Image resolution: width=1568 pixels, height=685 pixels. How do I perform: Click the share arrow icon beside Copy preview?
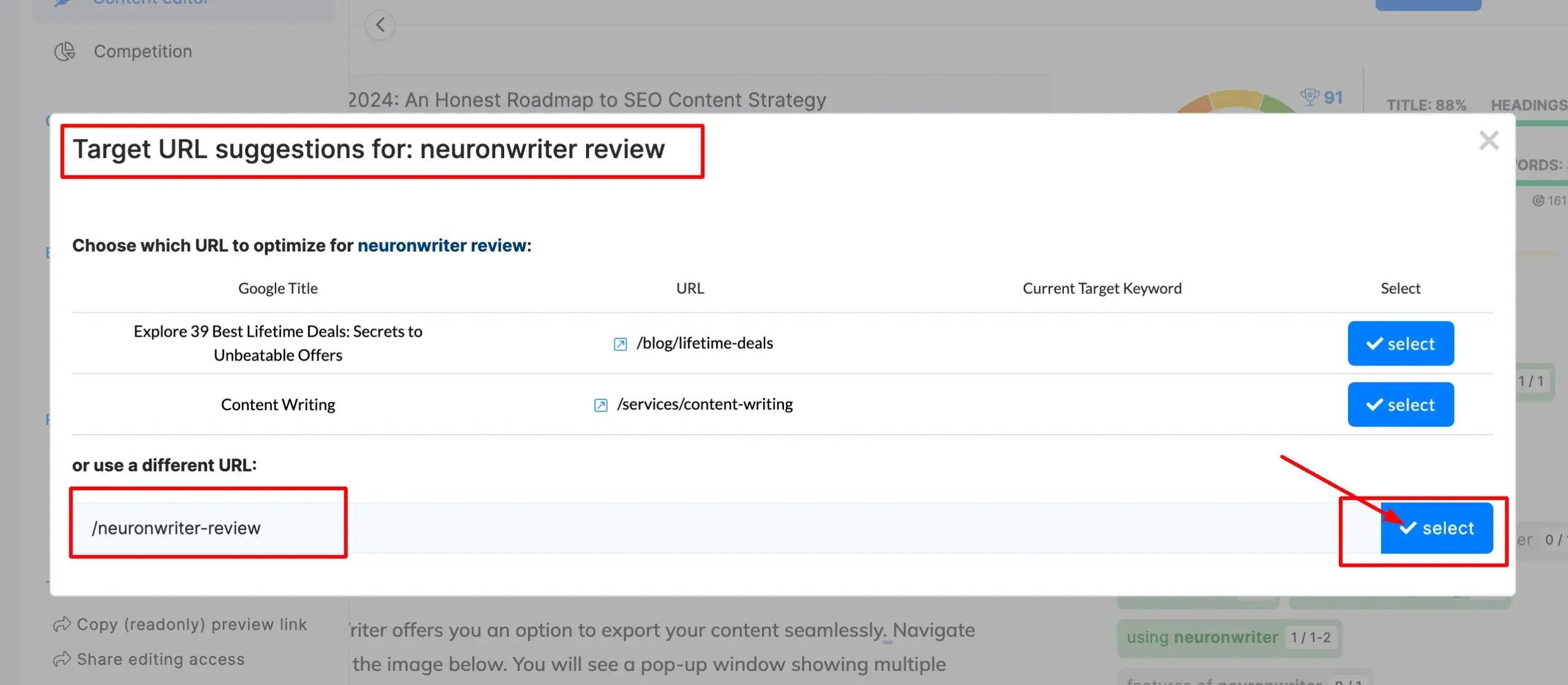[x=62, y=624]
